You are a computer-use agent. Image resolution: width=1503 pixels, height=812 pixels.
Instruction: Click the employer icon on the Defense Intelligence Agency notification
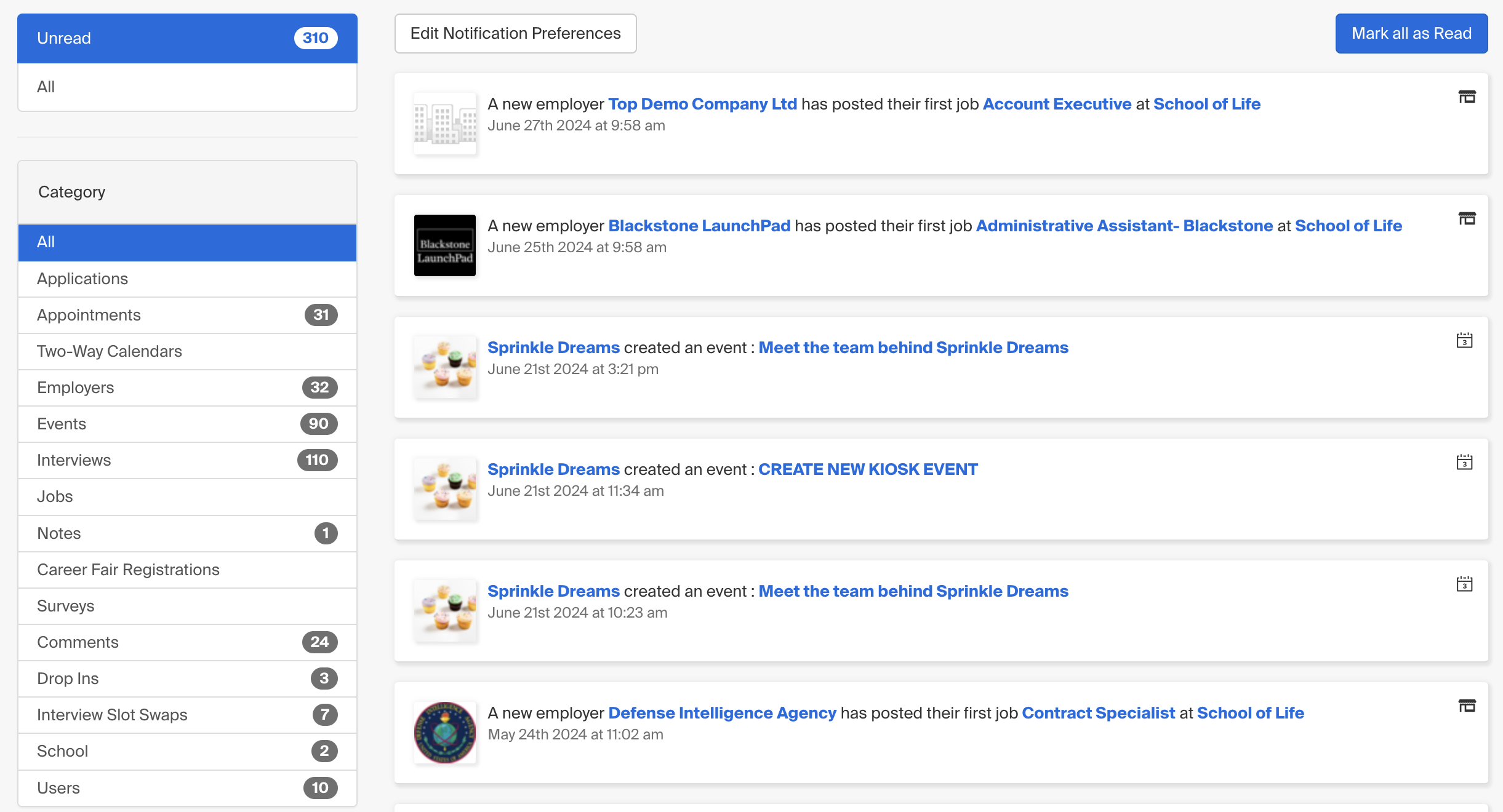point(1467,706)
